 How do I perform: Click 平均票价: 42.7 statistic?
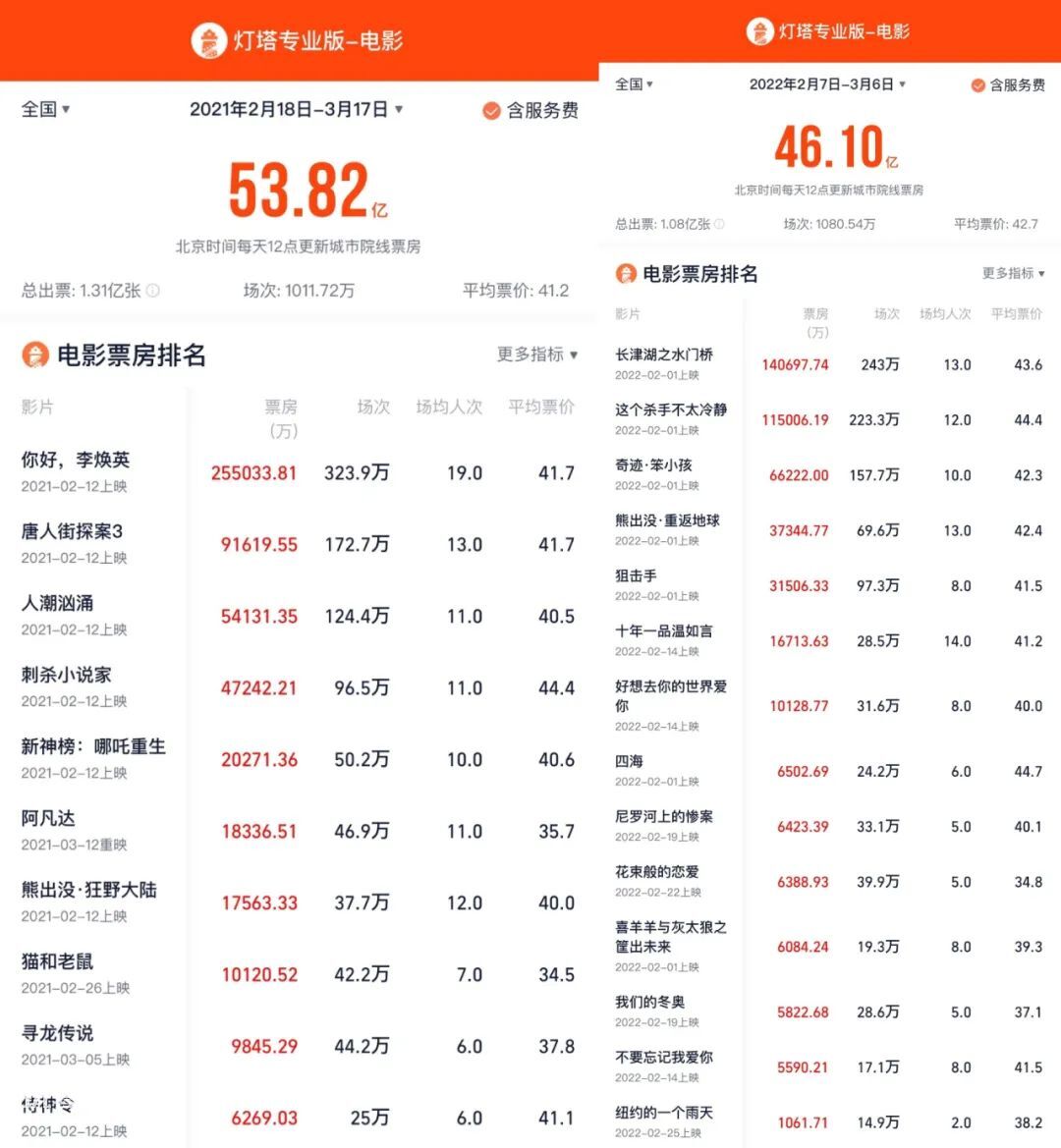996,224
